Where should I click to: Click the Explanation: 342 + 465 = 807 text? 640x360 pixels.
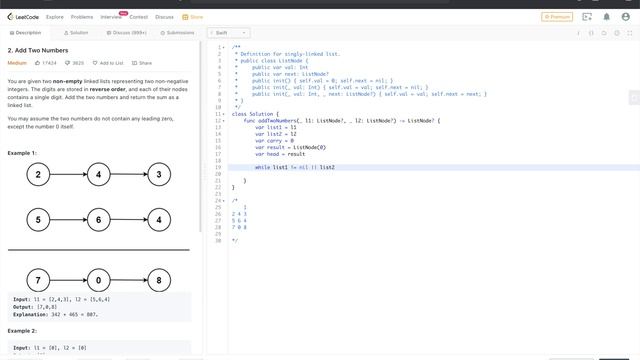pyautogui.click(x=56, y=315)
